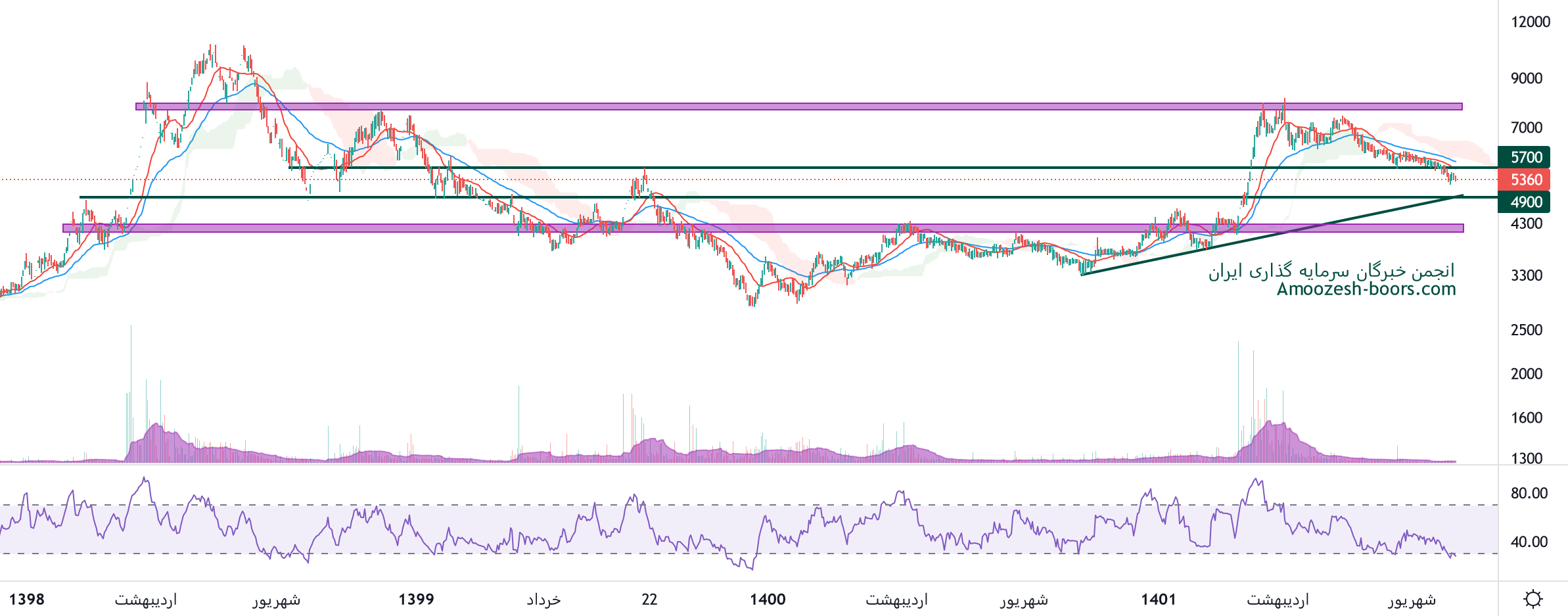1568x616 pixels.
Task: Click the 9000 price axis label
Action: click(1526, 78)
